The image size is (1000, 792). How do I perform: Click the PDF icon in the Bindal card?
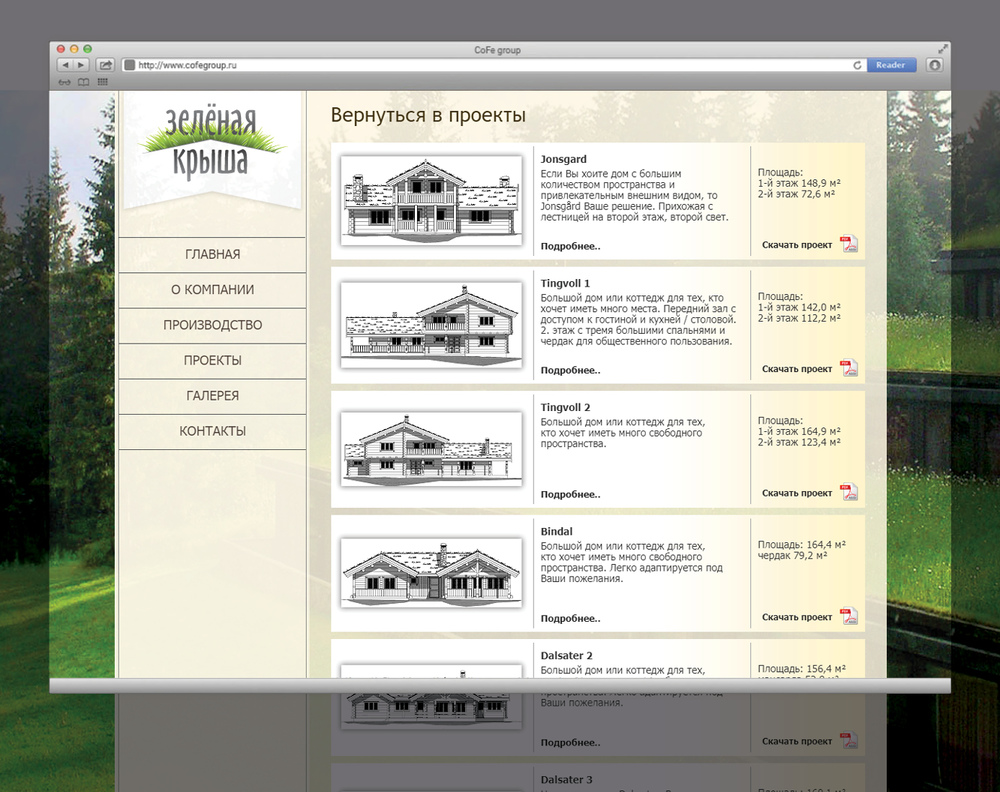[x=849, y=616]
